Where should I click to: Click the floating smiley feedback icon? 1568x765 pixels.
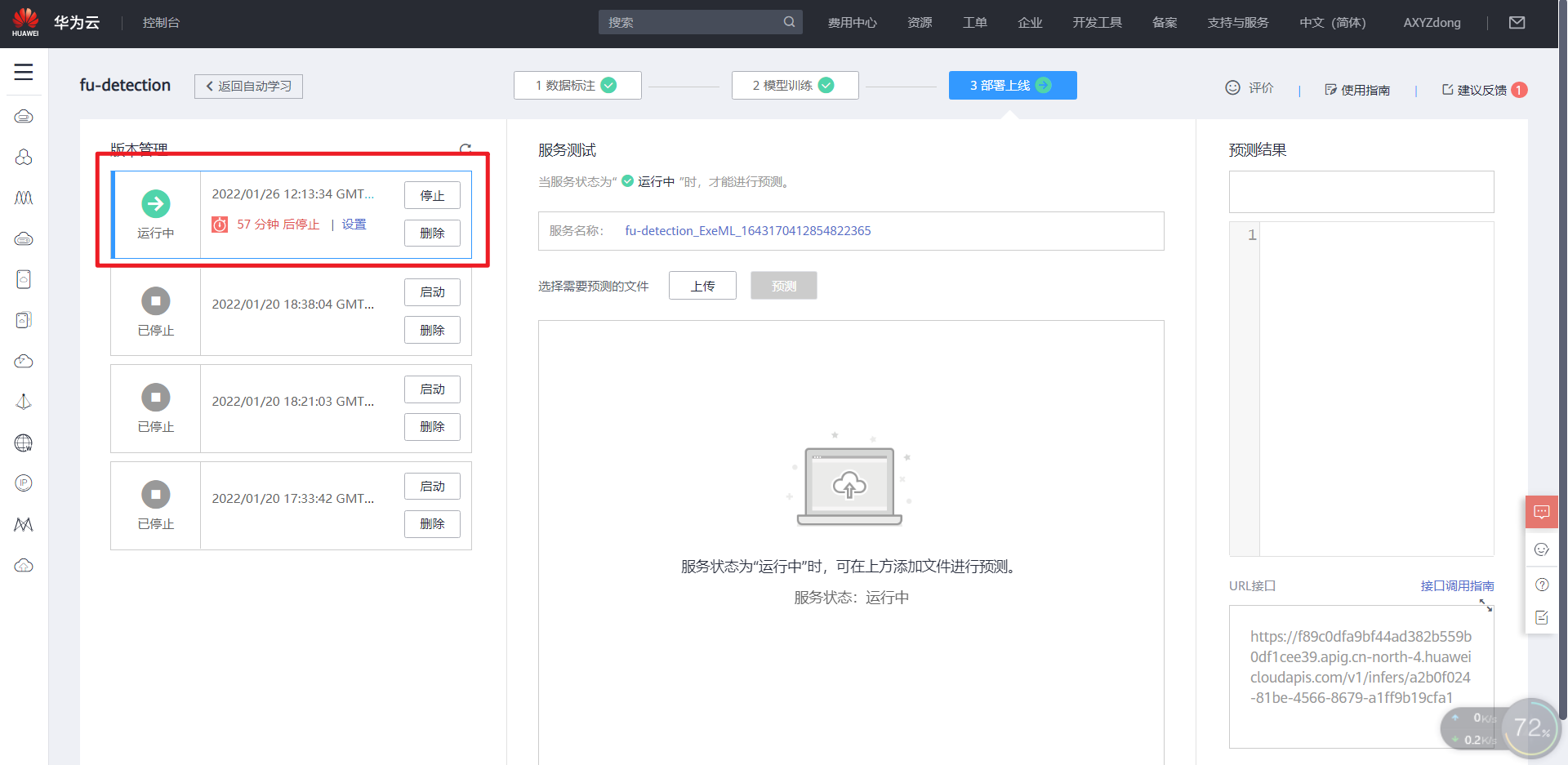(x=1542, y=549)
